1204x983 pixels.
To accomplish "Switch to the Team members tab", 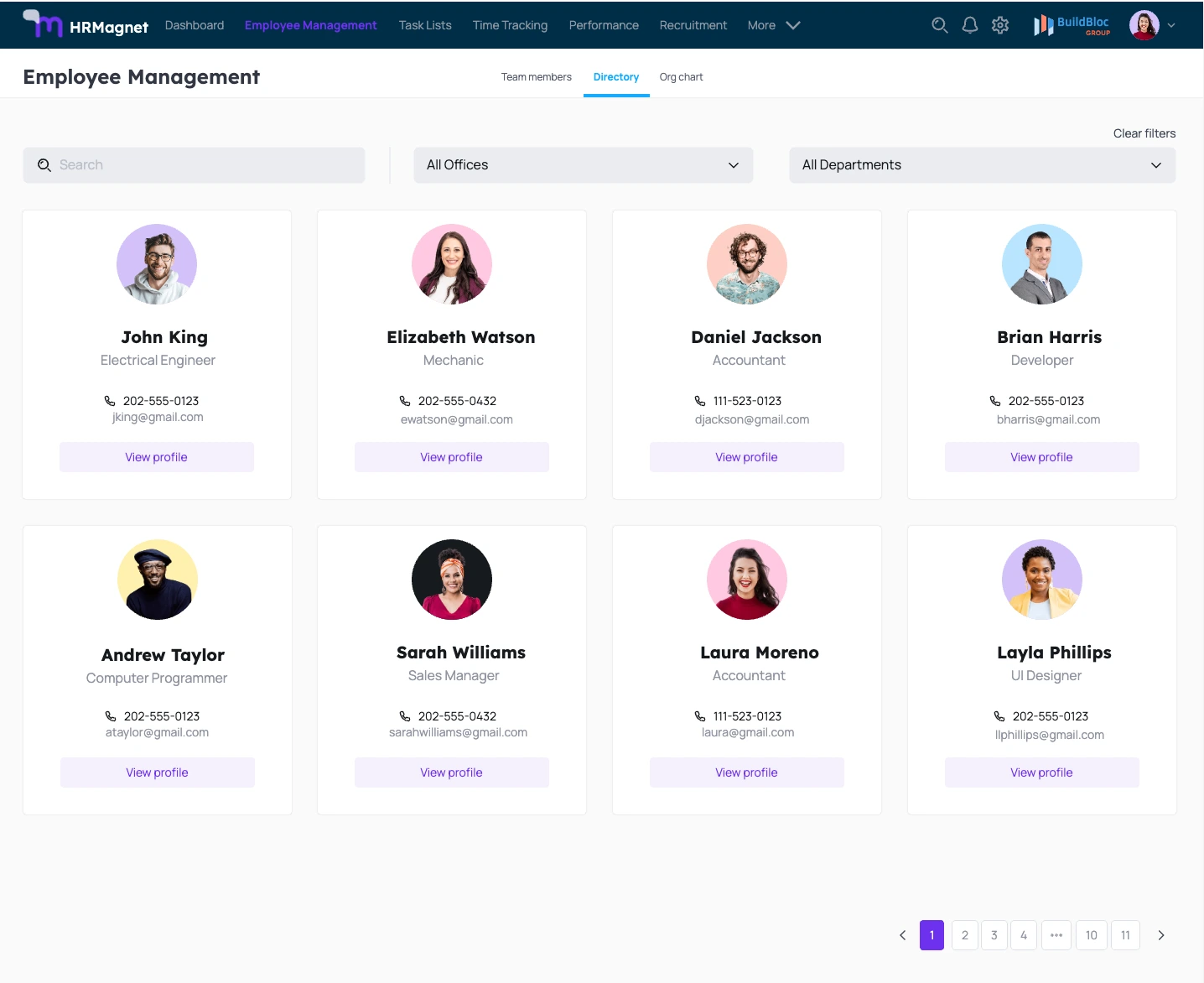I will (x=537, y=77).
